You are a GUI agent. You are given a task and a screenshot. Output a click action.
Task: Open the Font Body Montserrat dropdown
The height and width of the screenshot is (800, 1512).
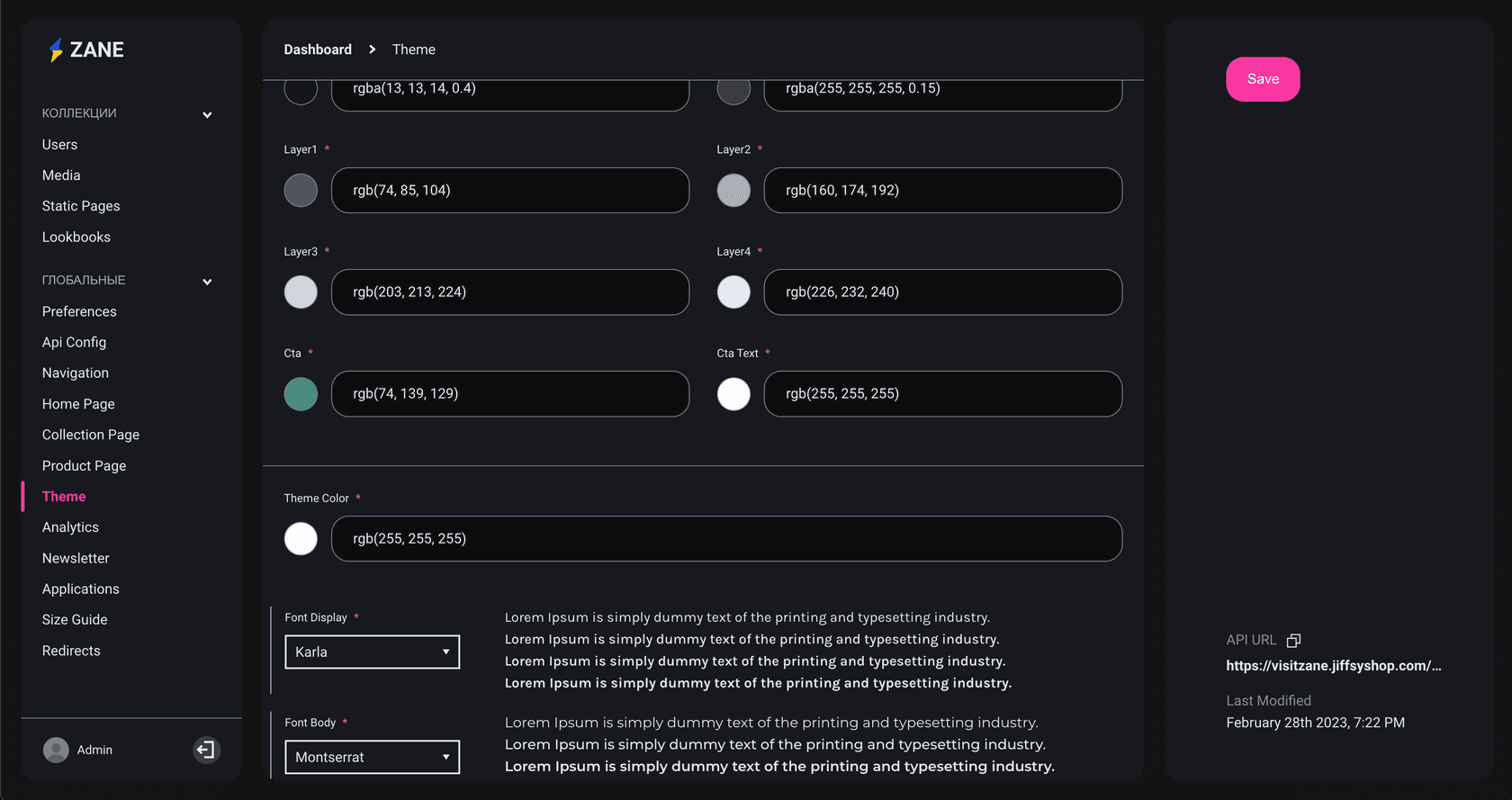(x=372, y=757)
